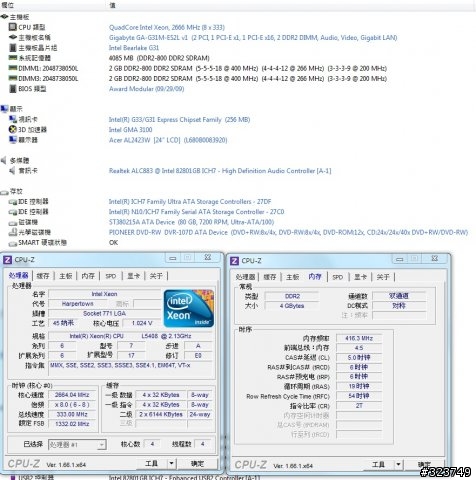Click the 3D 加速器 icon
This screenshot has height=480, width=476.
13,129
